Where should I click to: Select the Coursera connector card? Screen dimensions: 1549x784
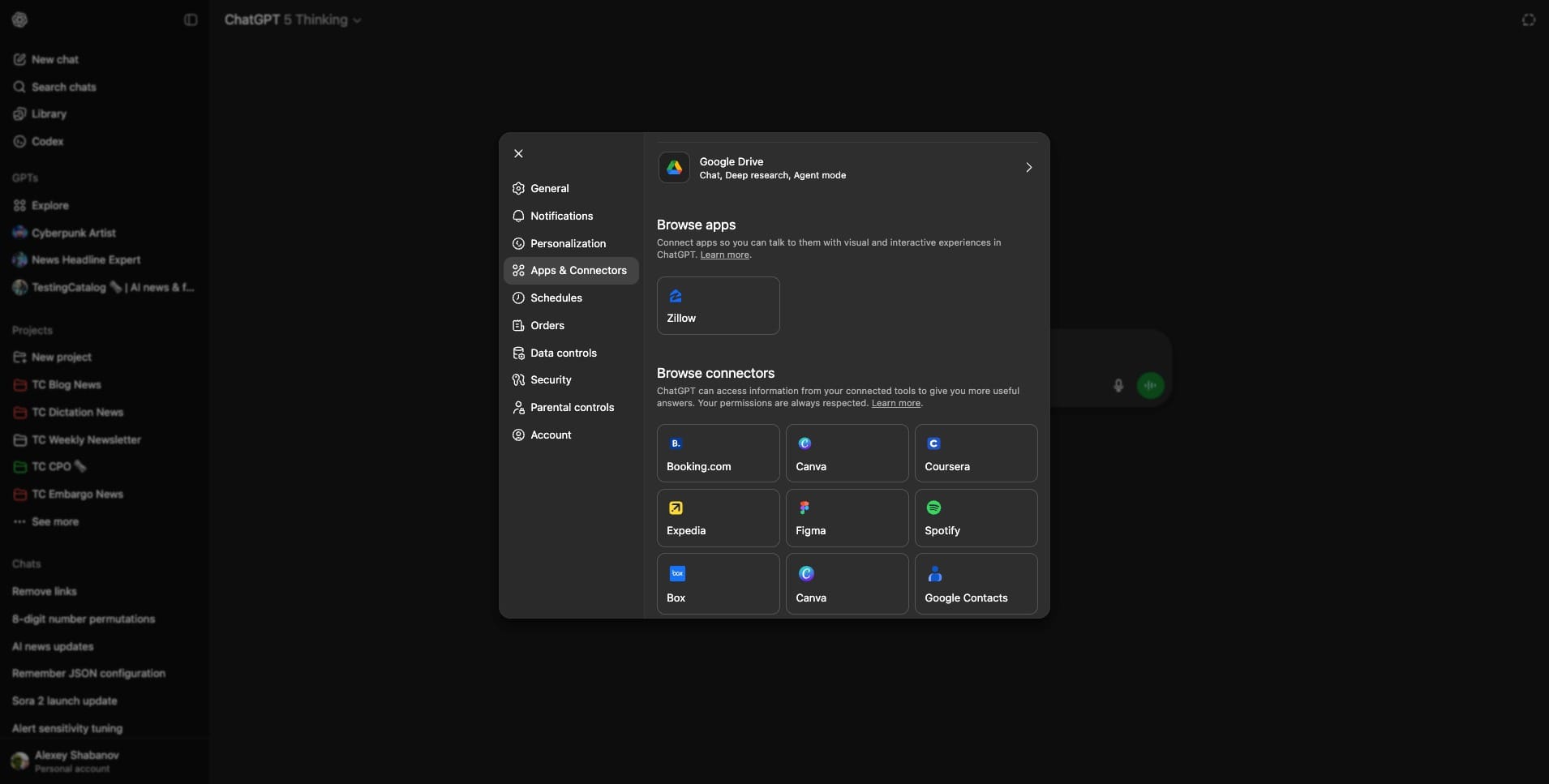(976, 453)
